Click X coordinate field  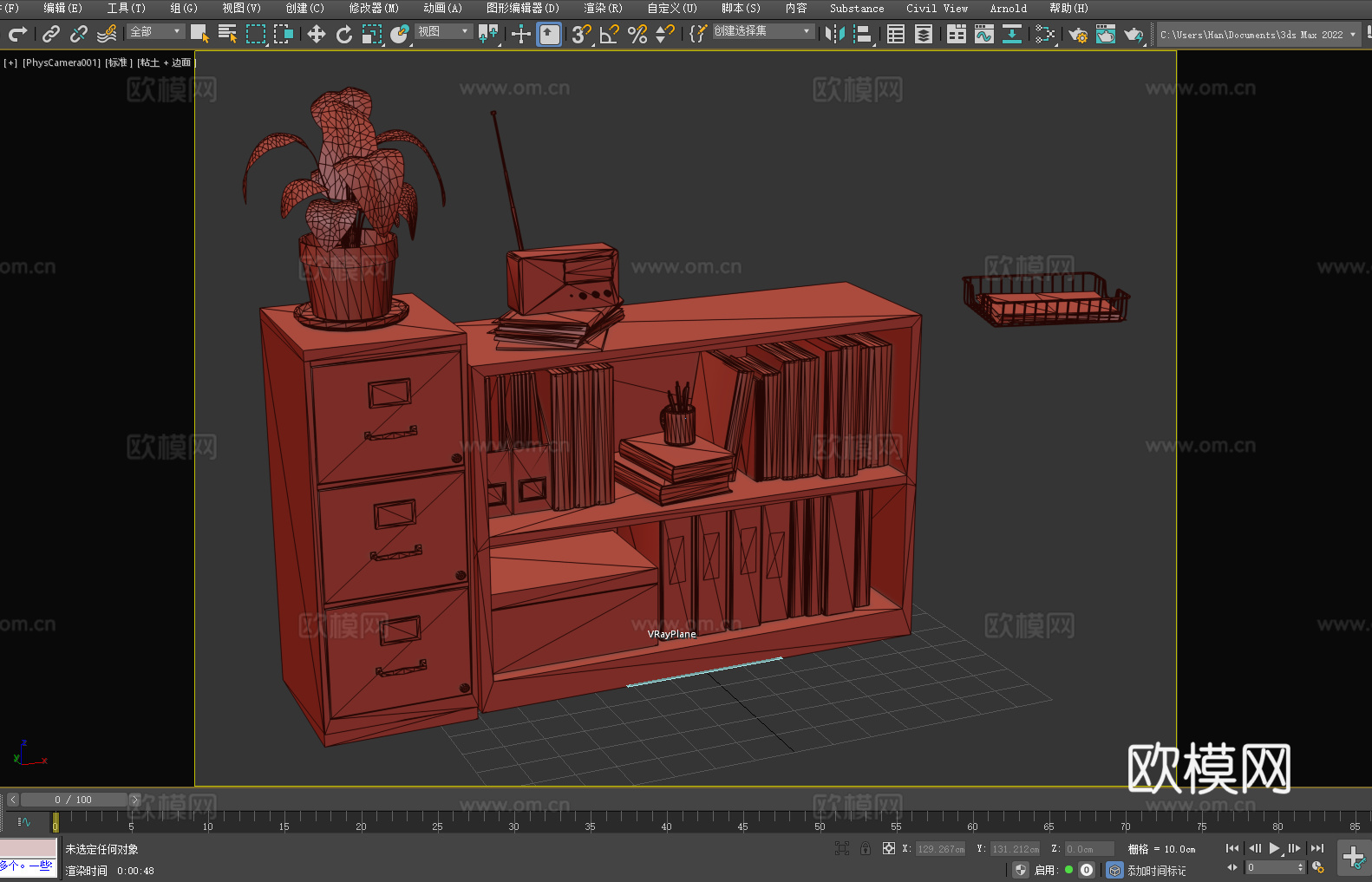pos(941,849)
